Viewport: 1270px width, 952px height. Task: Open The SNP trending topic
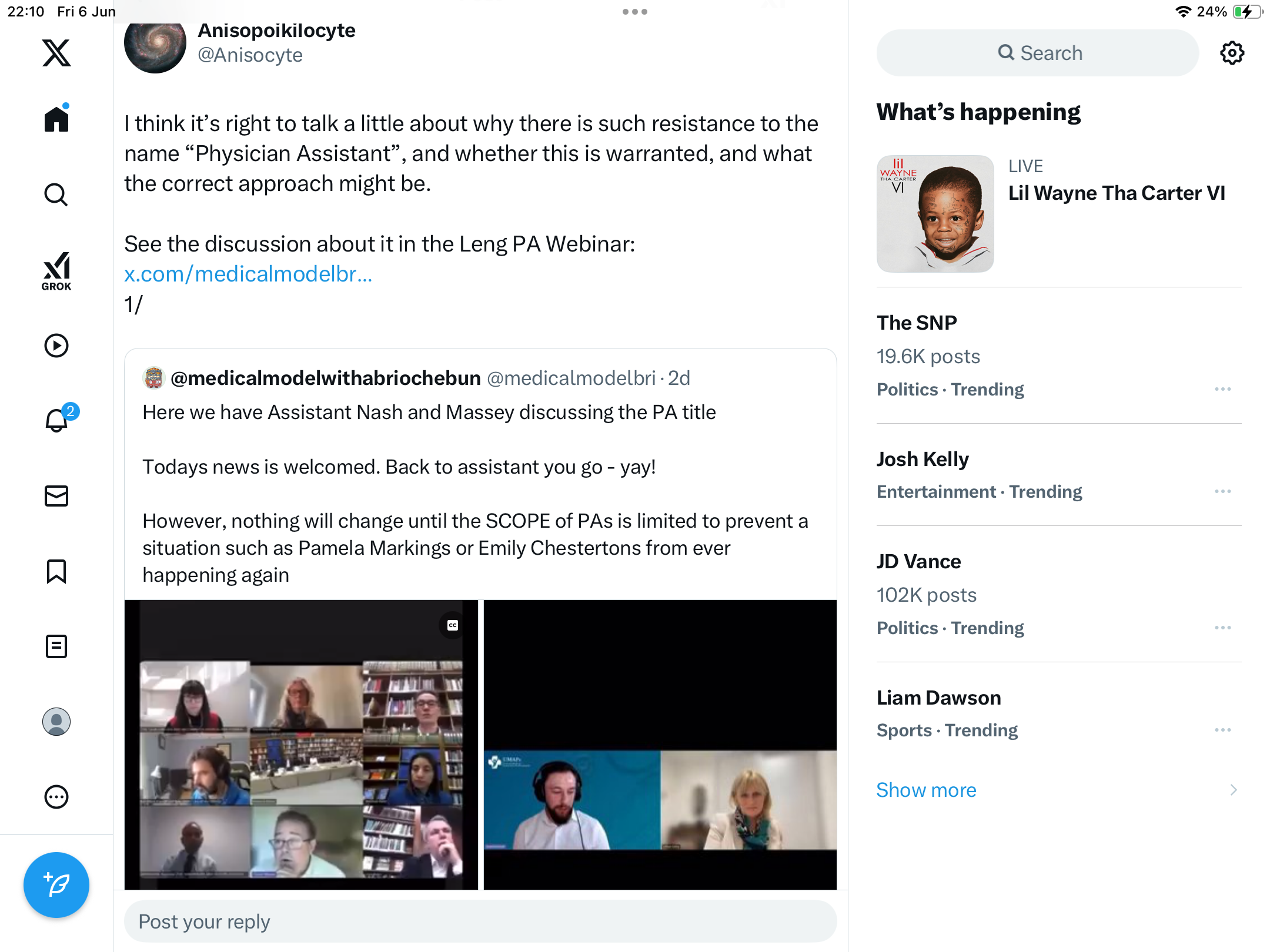917,323
